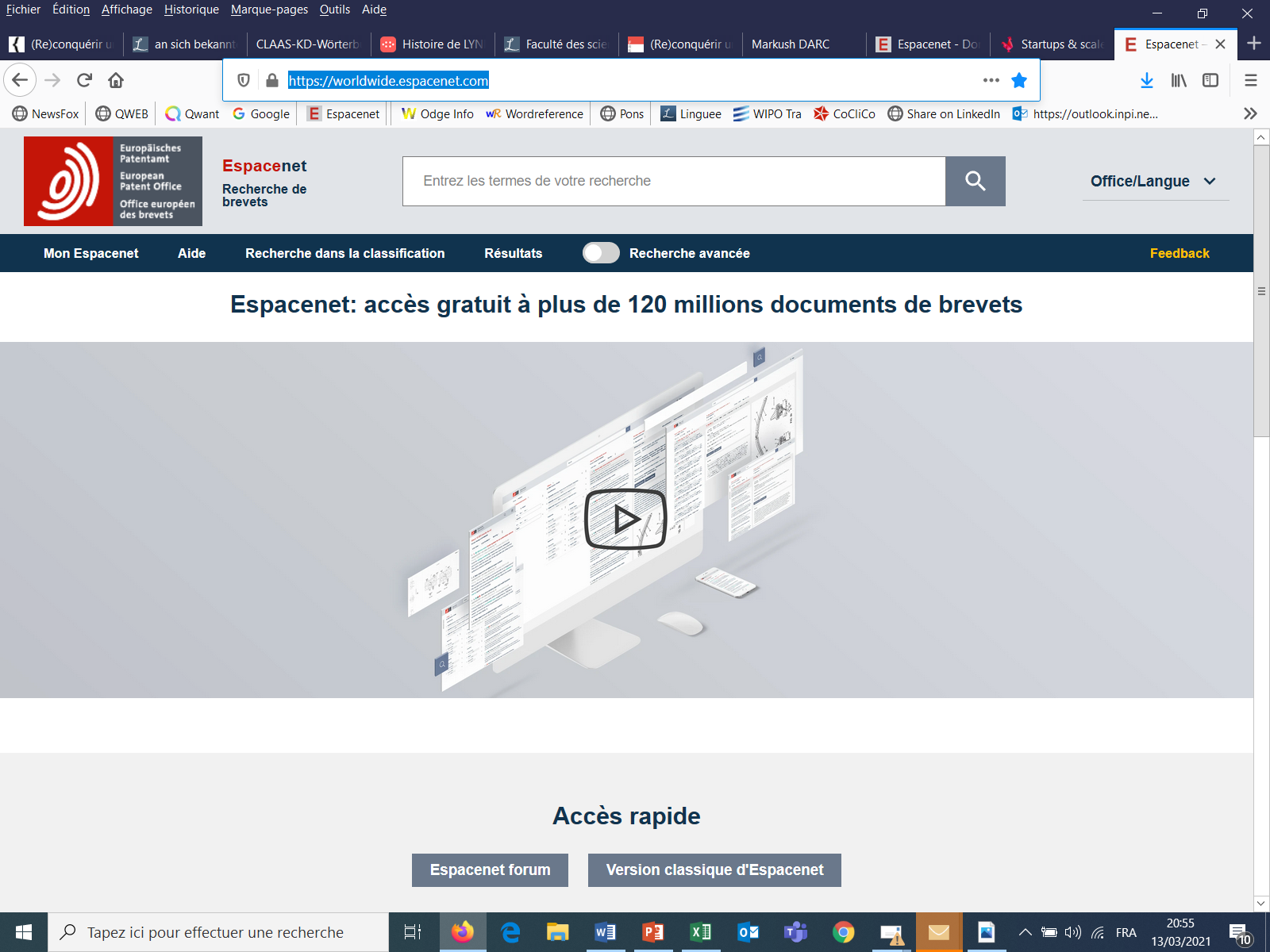This screenshot has height=952, width=1270.
Task: Enable the Recherche avancée toggle
Action: (601, 253)
